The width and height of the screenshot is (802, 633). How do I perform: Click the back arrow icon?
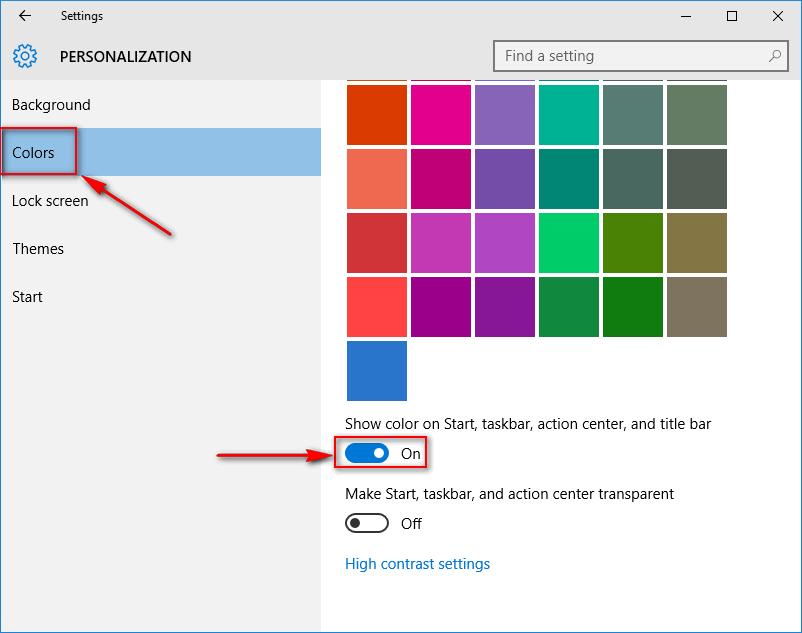pos(25,16)
